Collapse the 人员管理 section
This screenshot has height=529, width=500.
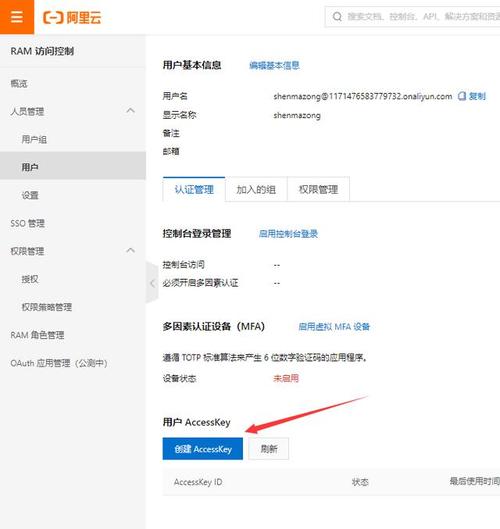[131, 111]
